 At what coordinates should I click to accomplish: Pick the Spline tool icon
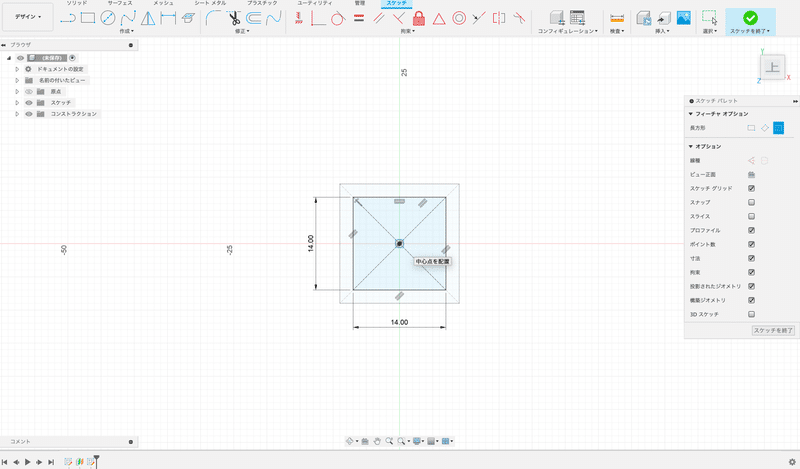pos(128,18)
